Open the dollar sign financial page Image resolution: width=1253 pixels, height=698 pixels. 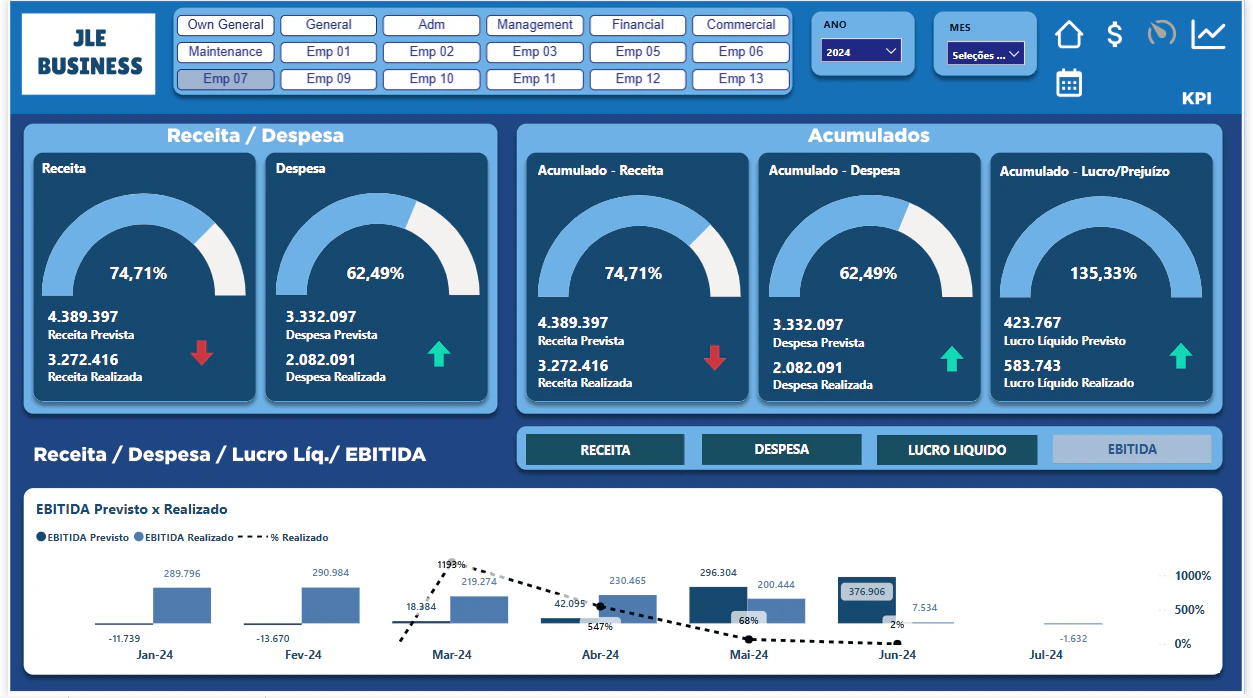pyautogui.click(x=1115, y=35)
